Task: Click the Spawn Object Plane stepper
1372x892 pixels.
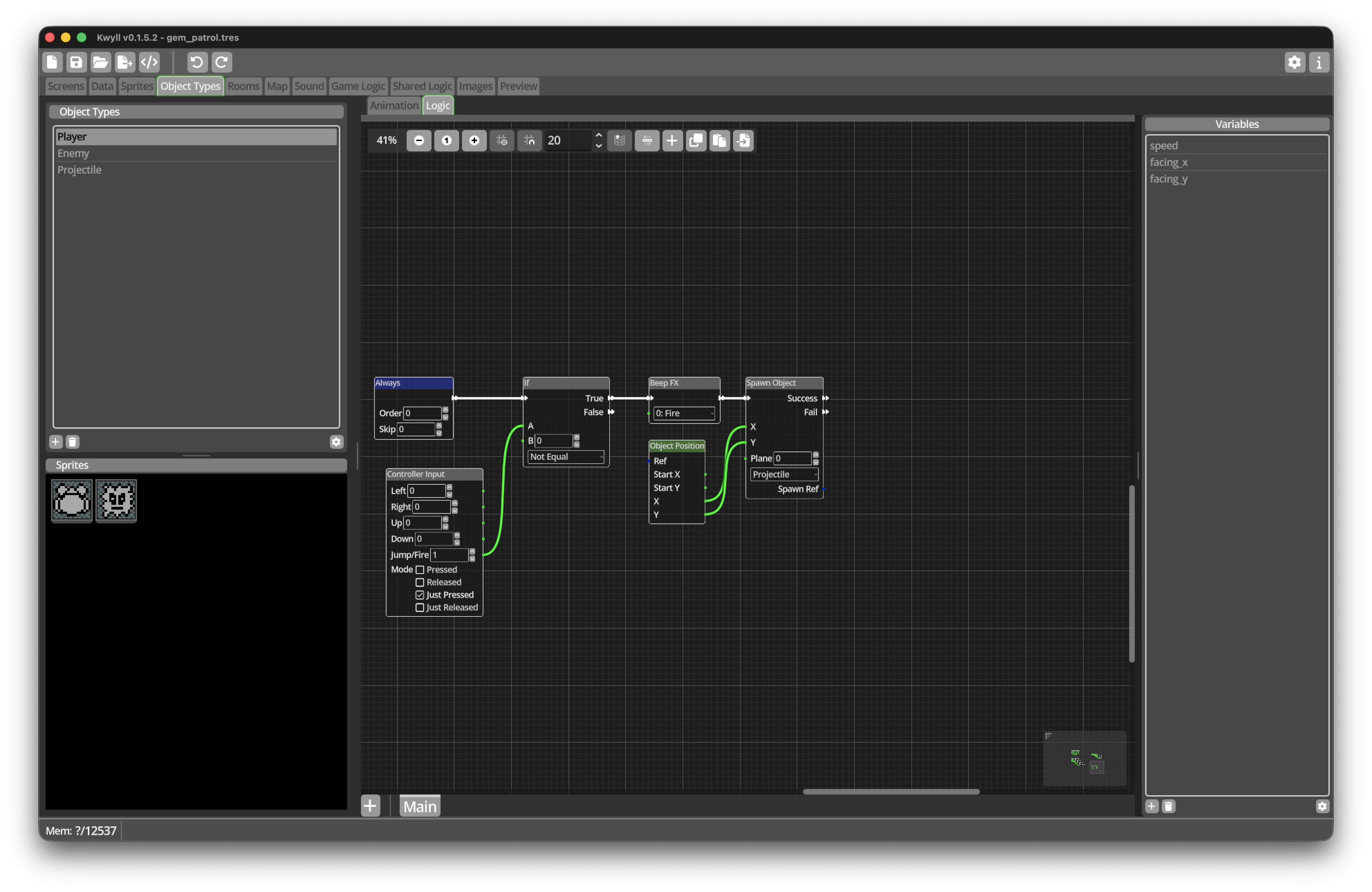Action: [x=815, y=459]
